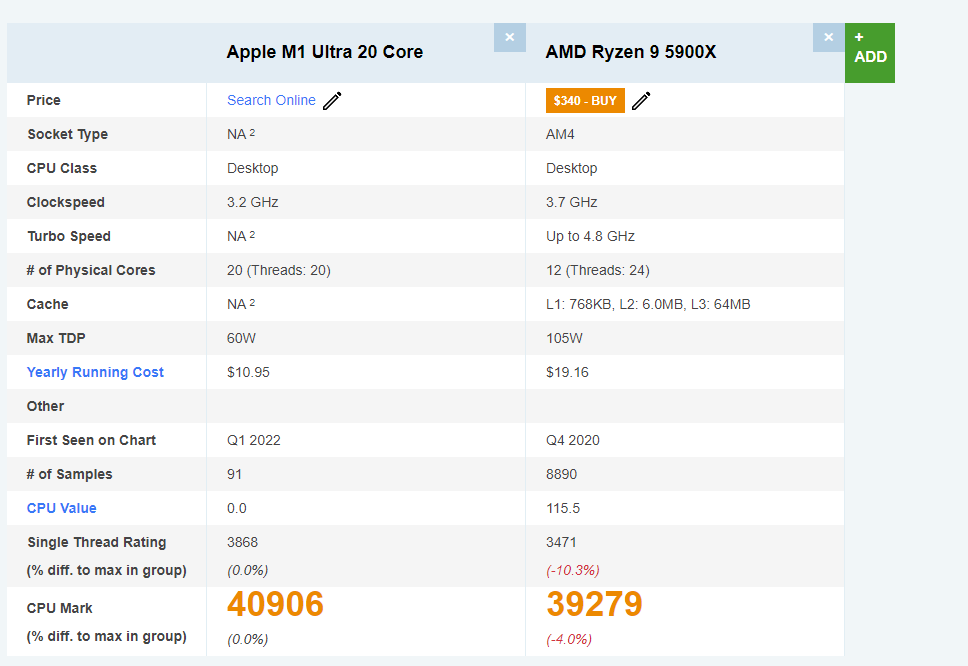Select the 3868 single thread rating
This screenshot has width=968, height=666.
[x=242, y=542]
